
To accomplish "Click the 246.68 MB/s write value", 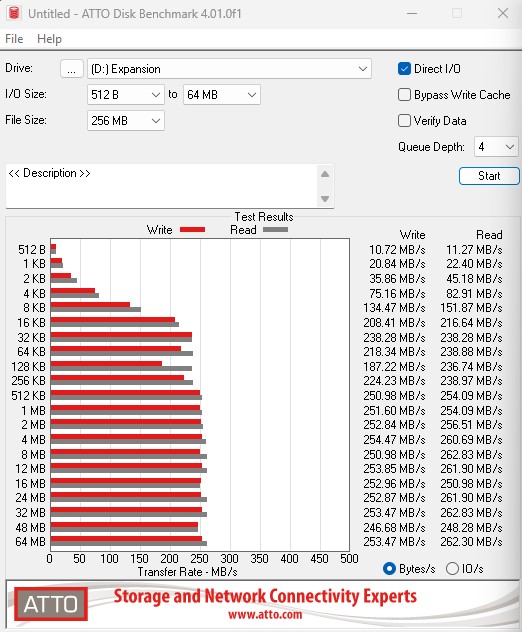I will pyautogui.click(x=394, y=527).
